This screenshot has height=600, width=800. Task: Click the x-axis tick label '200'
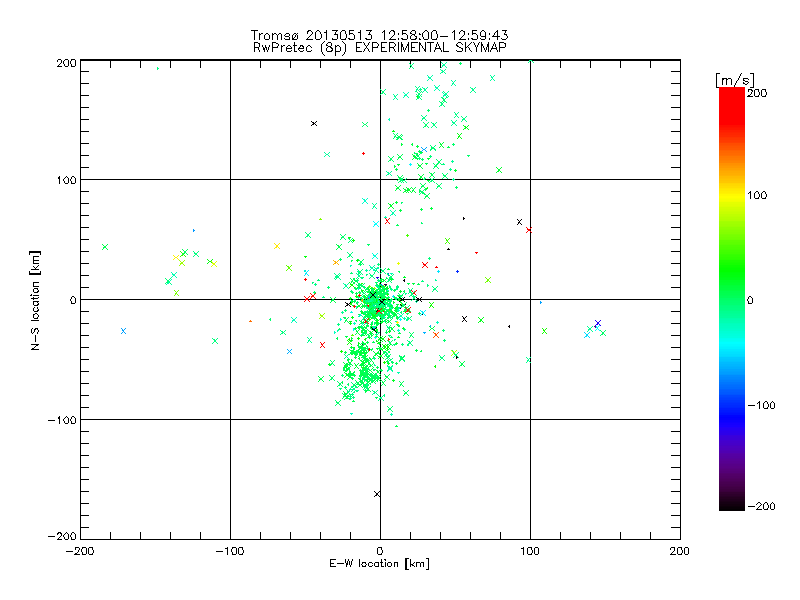(680, 551)
